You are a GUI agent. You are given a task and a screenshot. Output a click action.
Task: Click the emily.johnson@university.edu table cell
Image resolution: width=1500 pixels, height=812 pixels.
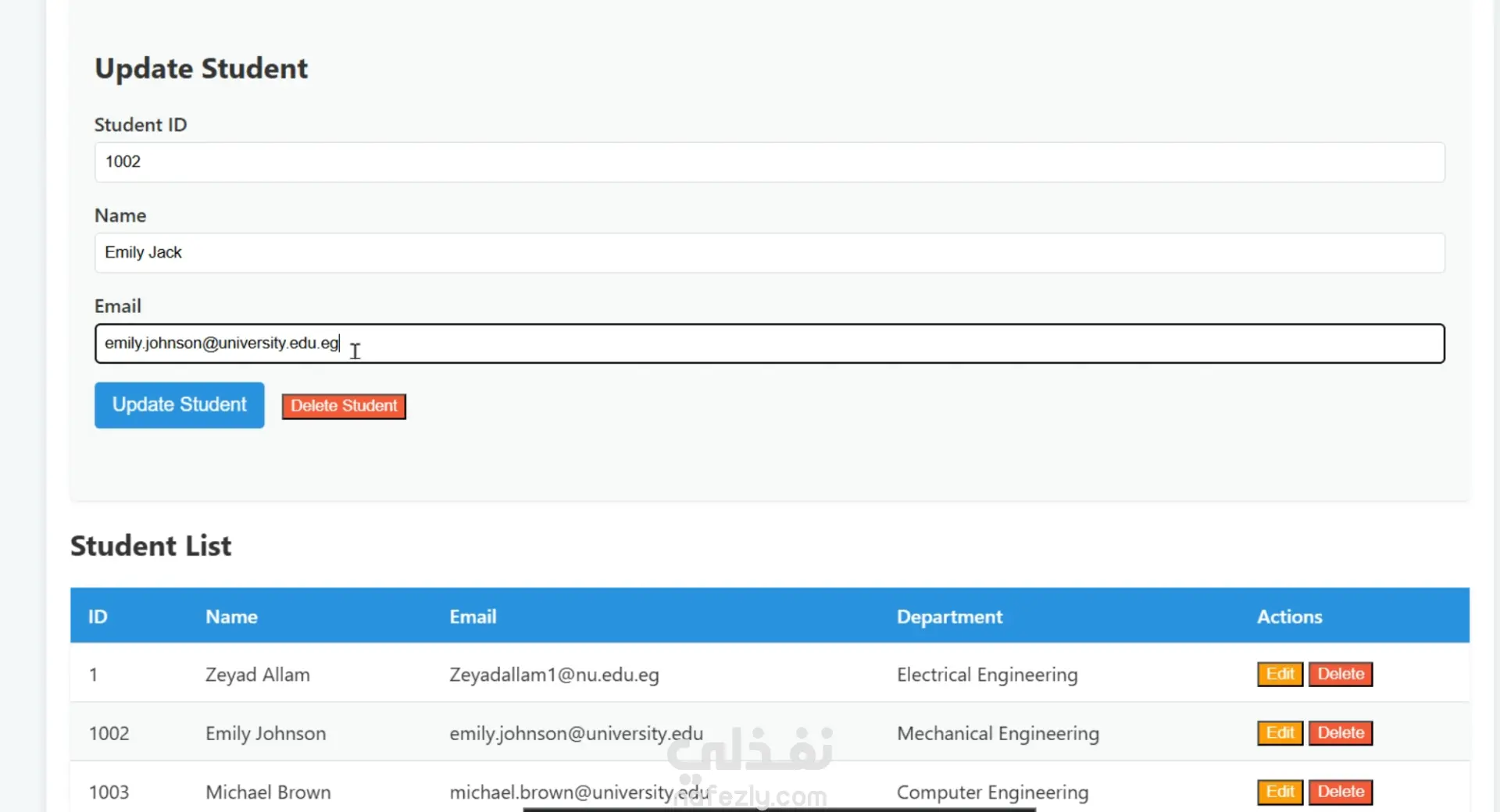pos(576,733)
